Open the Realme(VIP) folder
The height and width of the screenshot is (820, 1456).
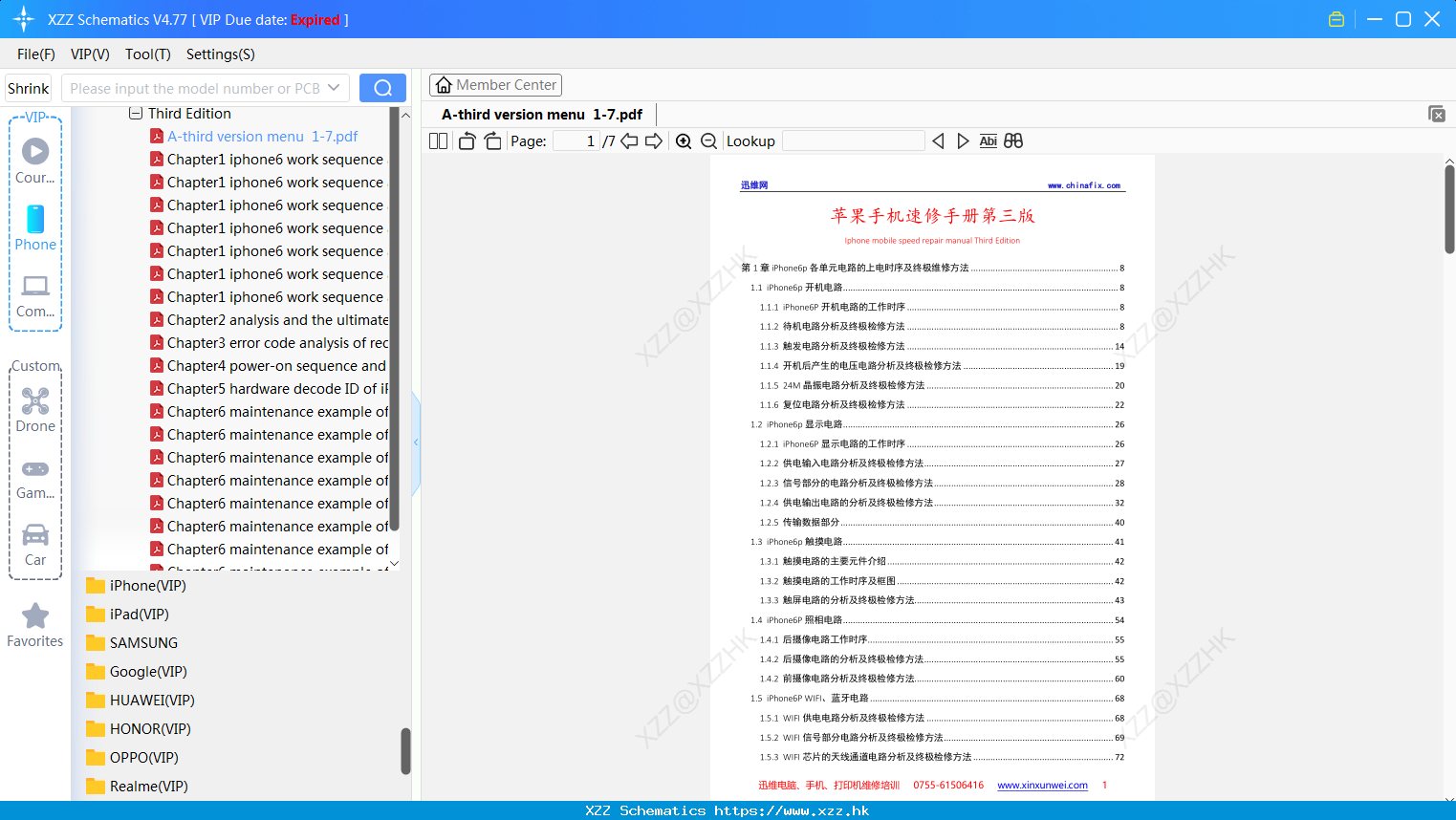coord(137,787)
